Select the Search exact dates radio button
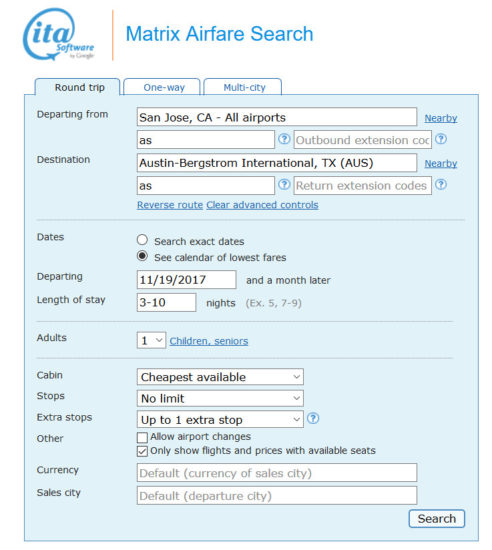 click(x=142, y=240)
